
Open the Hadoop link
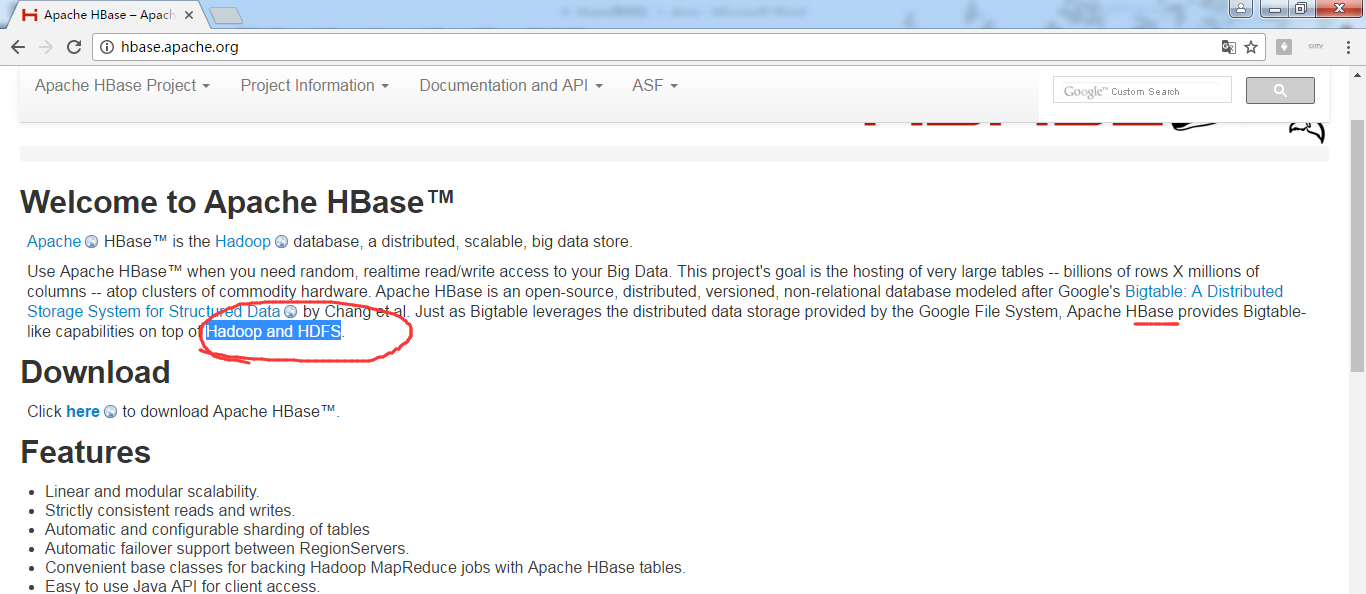243,241
